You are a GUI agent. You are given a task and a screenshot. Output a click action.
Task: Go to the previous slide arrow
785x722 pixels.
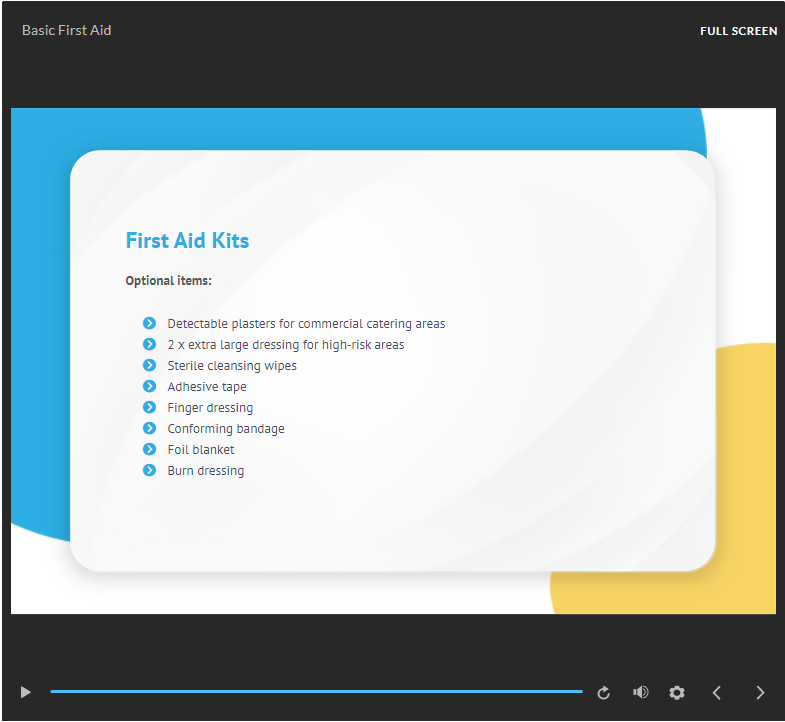pyautogui.click(x=716, y=692)
